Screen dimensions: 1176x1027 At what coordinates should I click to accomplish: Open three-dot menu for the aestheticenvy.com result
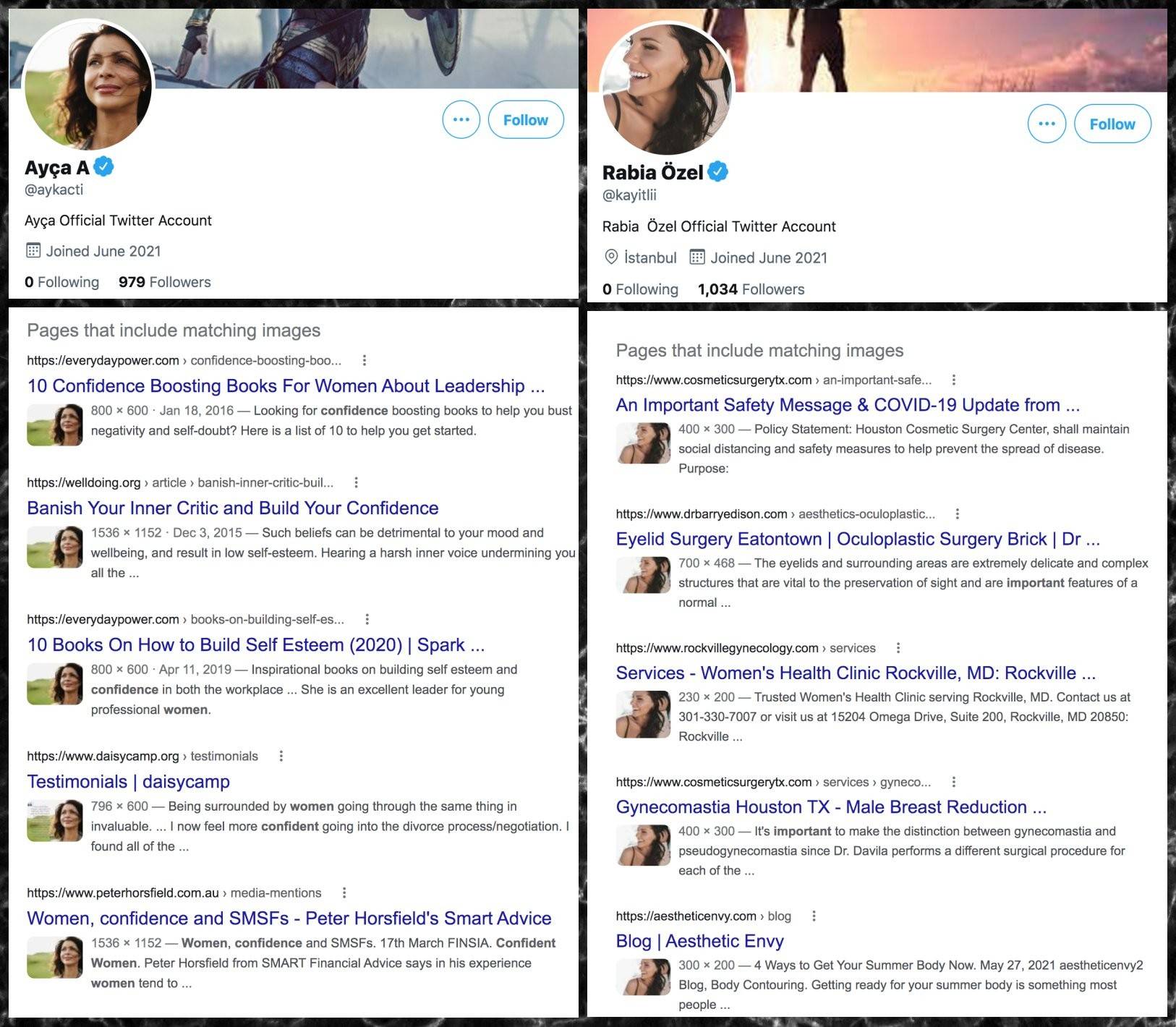(814, 916)
